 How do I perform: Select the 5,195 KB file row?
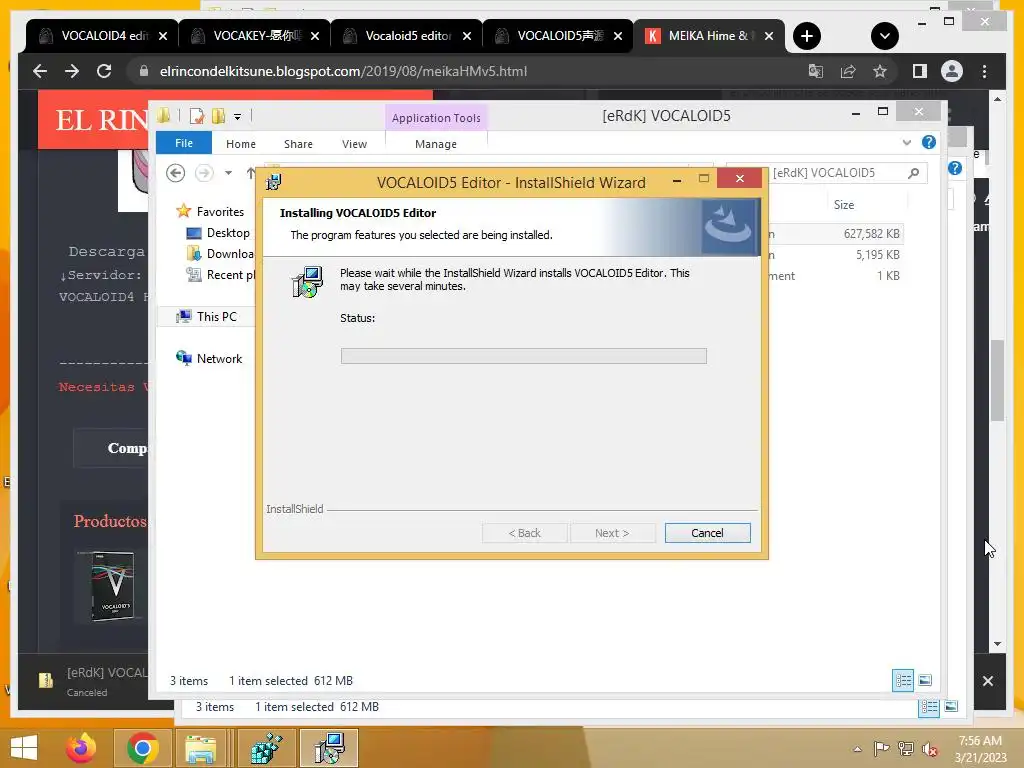836,255
